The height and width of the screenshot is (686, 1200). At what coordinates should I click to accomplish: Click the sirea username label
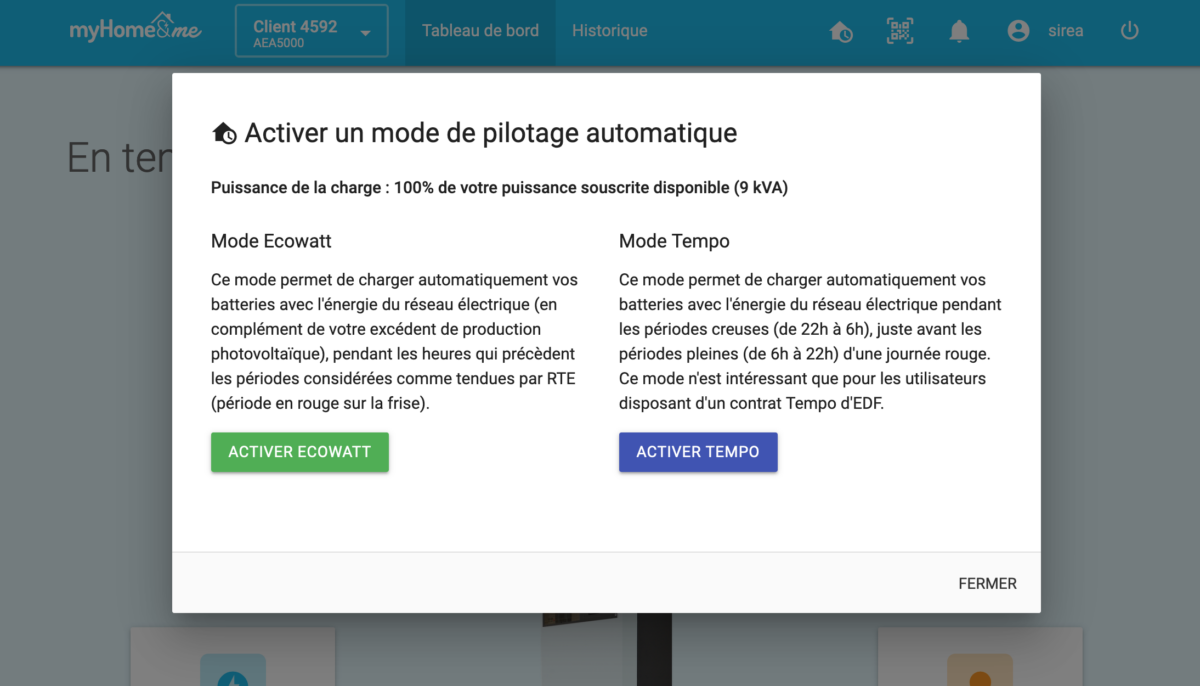click(1066, 31)
